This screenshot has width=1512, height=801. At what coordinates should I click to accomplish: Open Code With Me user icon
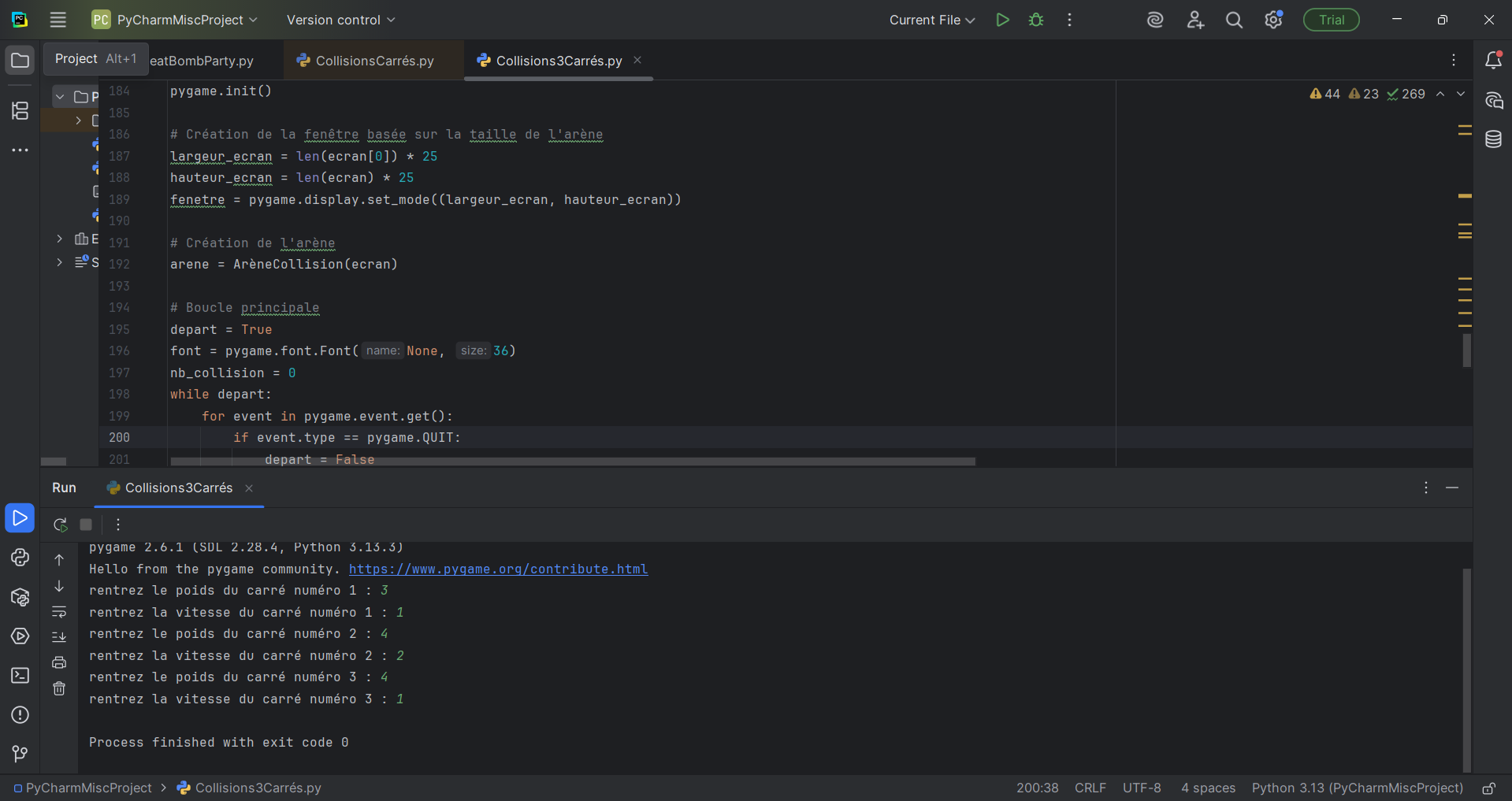click(x=1195, y=20)
